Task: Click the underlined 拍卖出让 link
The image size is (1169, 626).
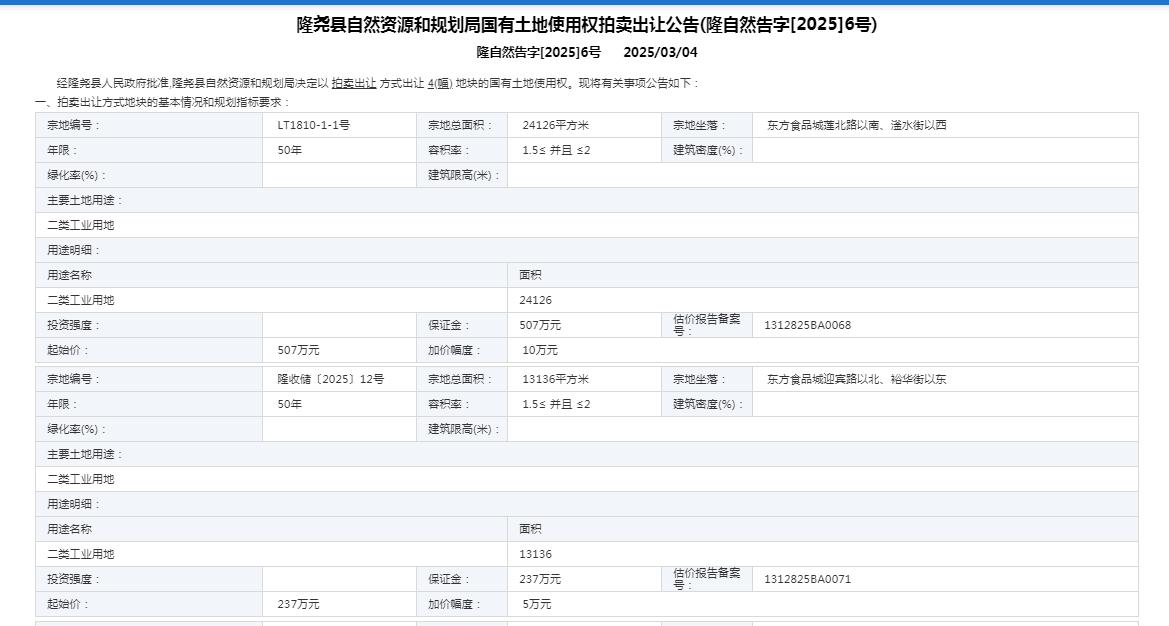Action: pos(353,84)
